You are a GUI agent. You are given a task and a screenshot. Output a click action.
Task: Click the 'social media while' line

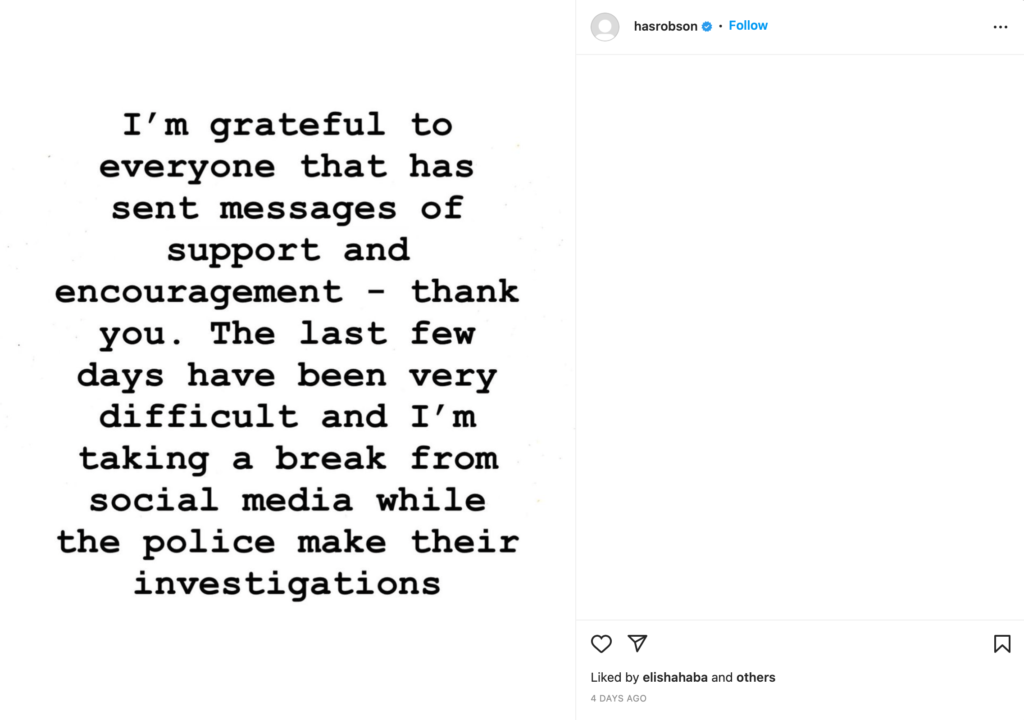(x=287, y=500)
